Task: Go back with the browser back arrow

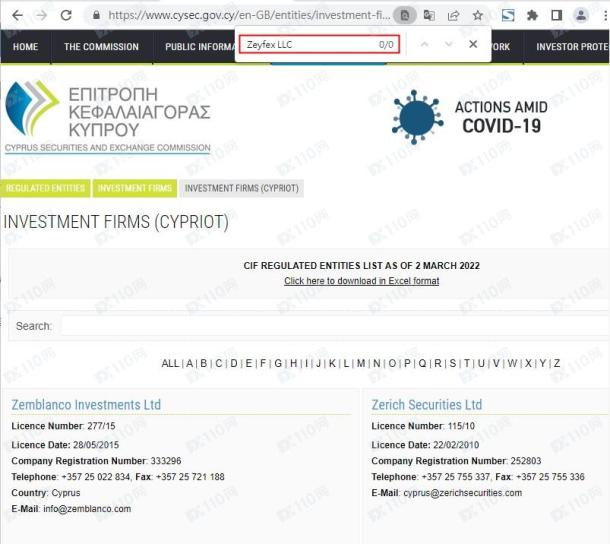Action: pyautogui.click(x=18, y=15)
